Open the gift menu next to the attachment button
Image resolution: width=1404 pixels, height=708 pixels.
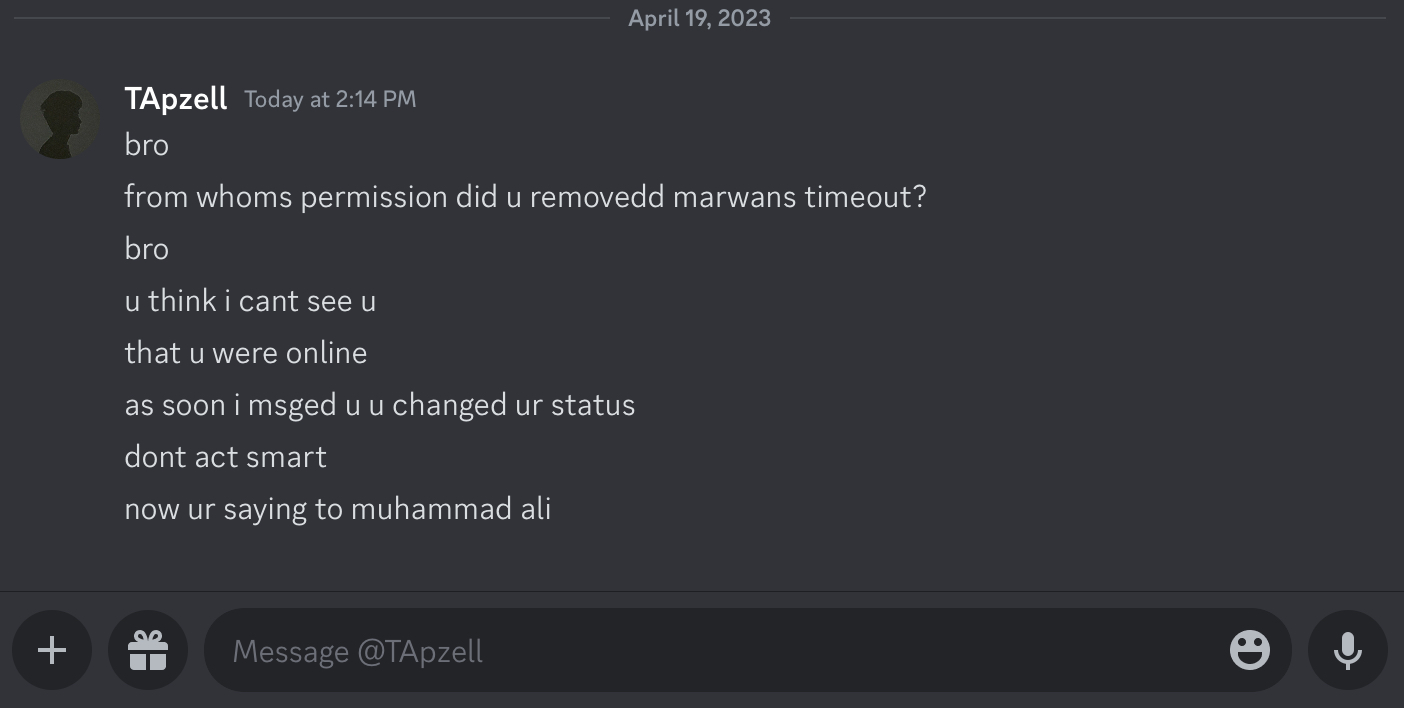(x=148, y=650)
